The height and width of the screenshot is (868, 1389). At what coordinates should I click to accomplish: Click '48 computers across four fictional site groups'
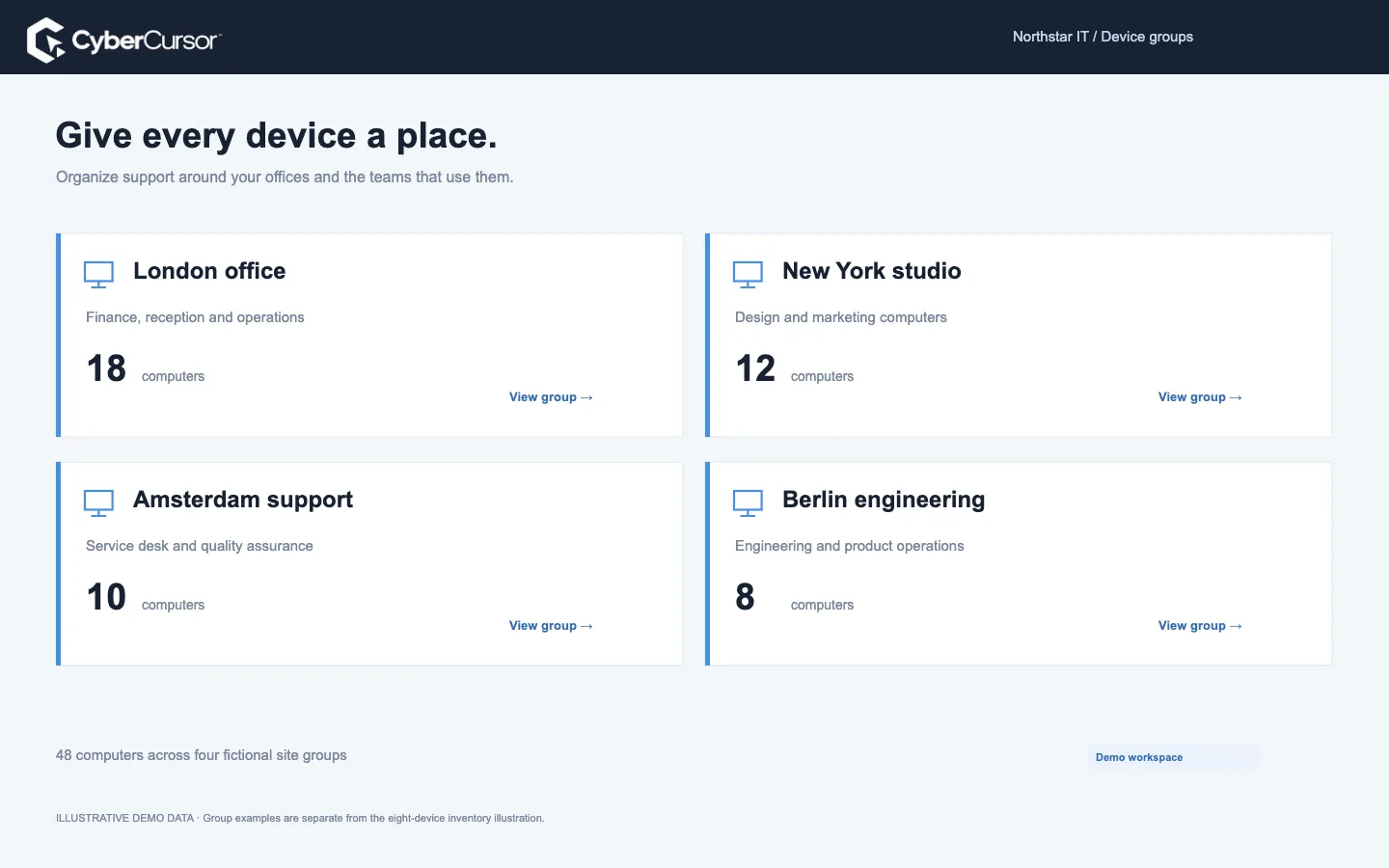[202, 755]
